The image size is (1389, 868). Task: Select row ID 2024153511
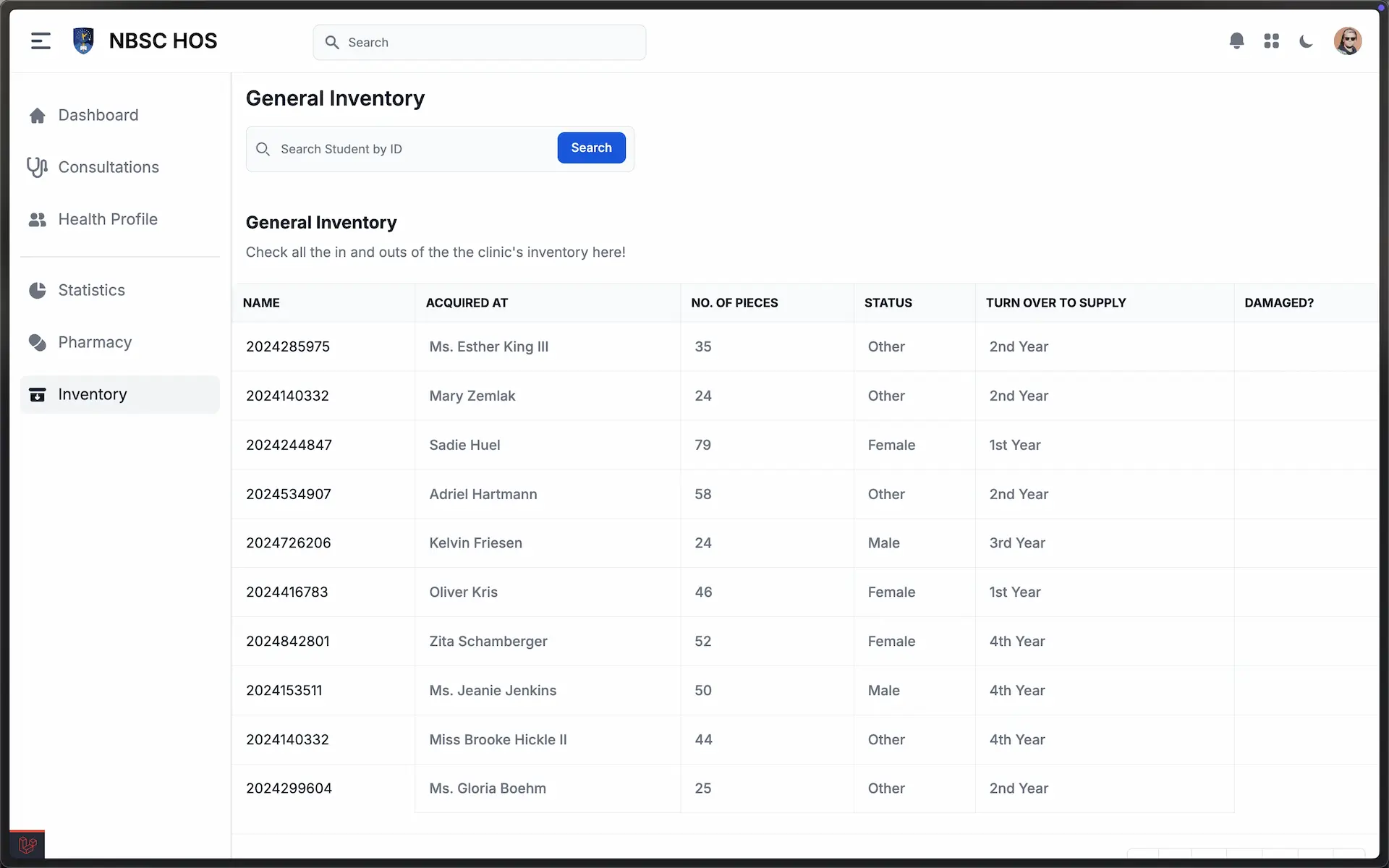coord(284,691)
